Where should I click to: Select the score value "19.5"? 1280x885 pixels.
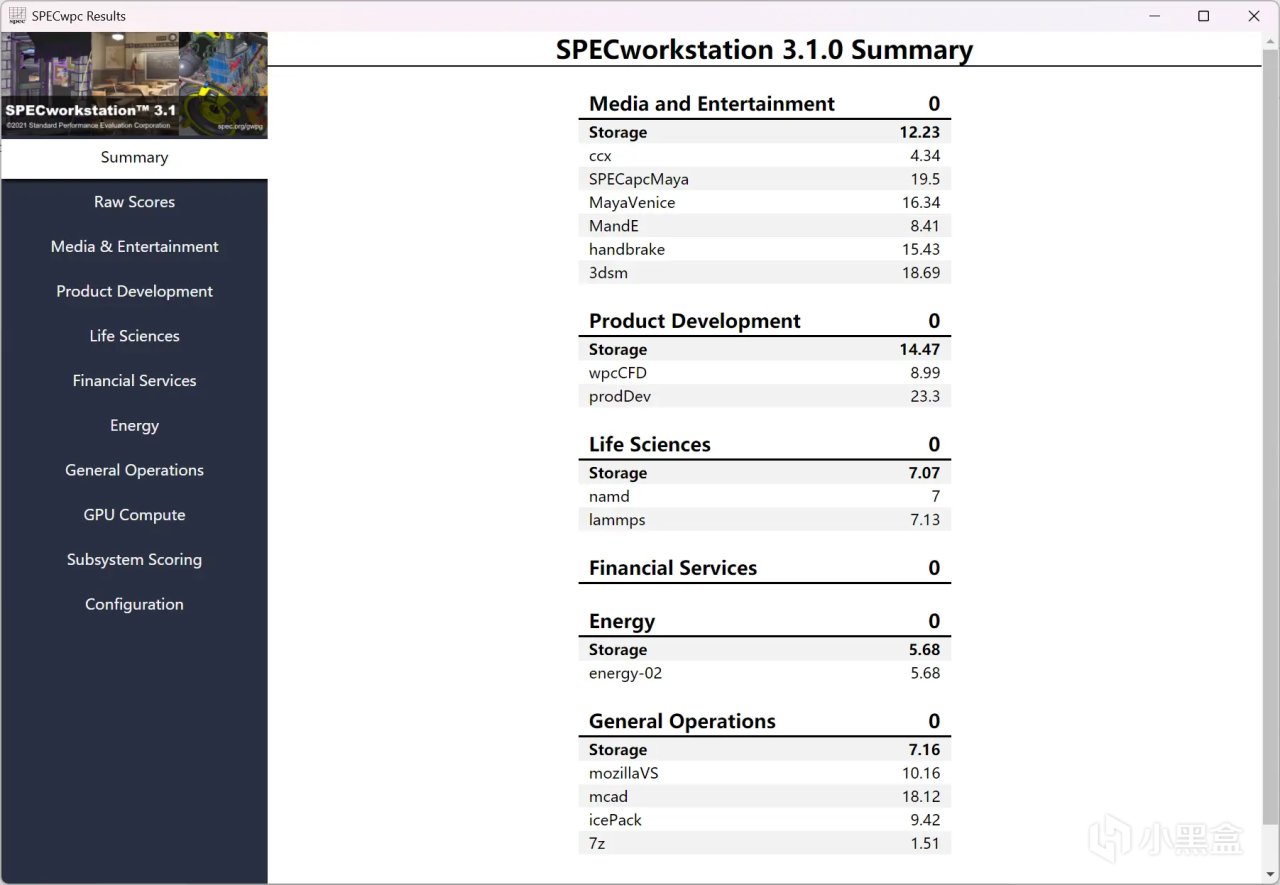pyautogui.click(x=924, y=179)
